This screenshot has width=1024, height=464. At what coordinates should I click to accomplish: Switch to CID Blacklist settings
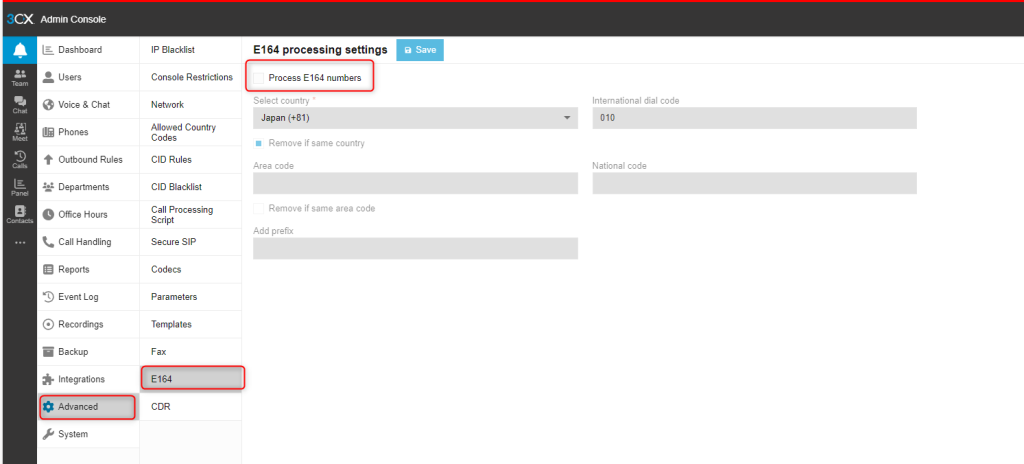coord(176,187)
